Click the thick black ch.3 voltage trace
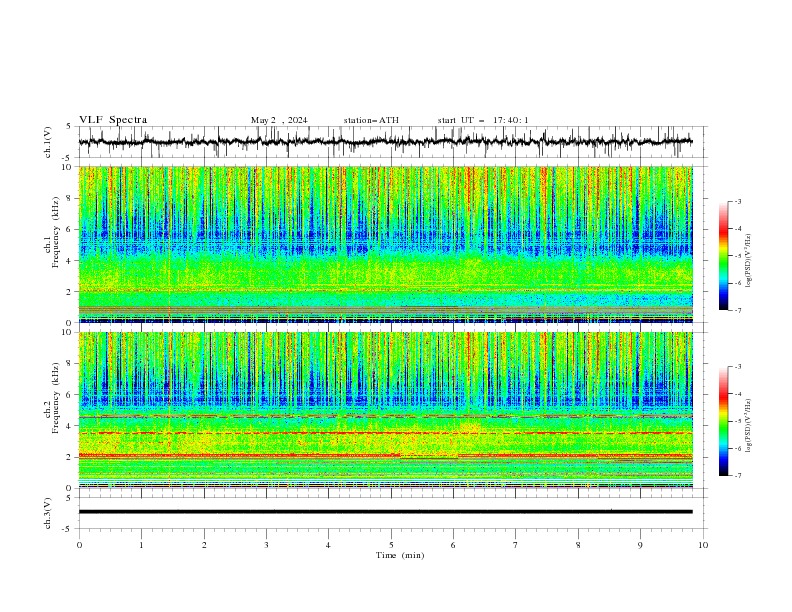The image size is (792, 612). tap(385, 512)
